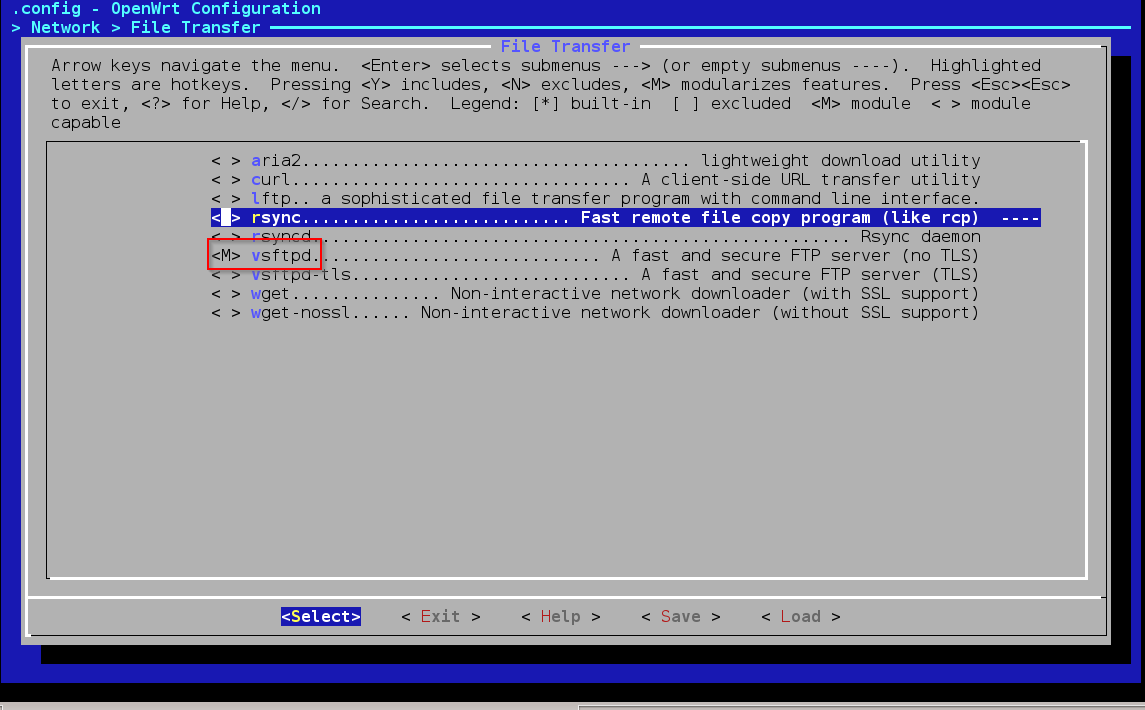Open the rsync submenu entry
This screenshot has height=710, width=1145.
[625, 218]
